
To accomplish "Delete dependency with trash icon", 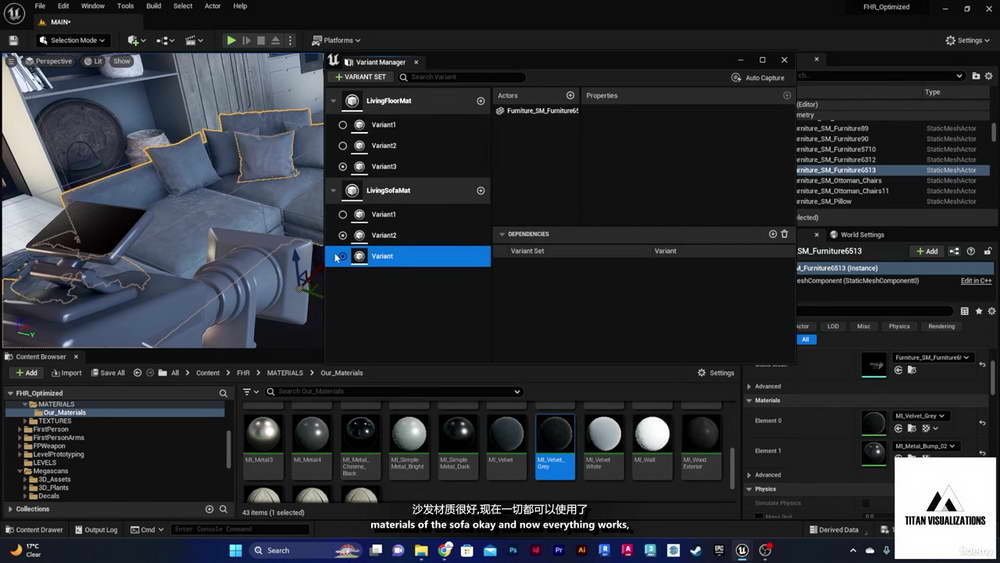I will pyautogui.click(x=784, y=234).
